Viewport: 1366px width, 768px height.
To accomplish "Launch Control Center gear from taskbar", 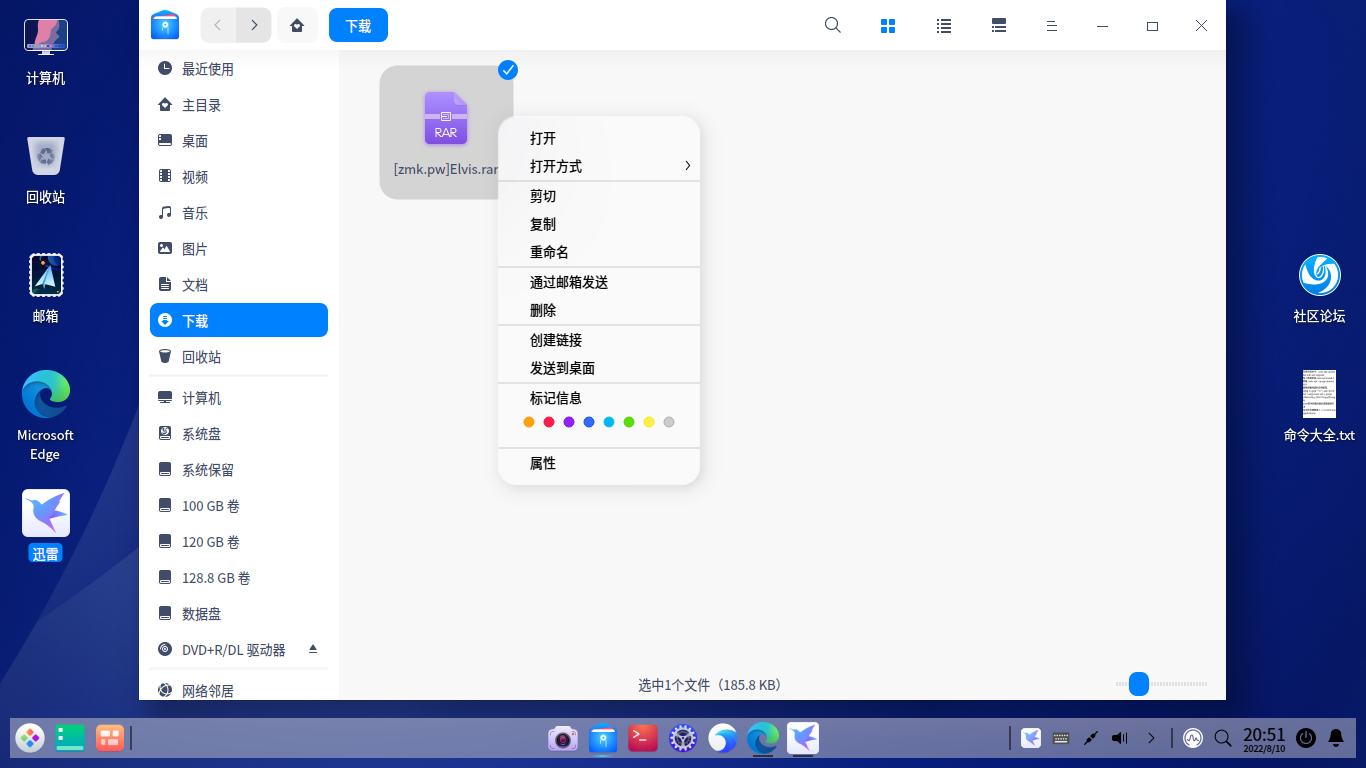I will [682, 738].
